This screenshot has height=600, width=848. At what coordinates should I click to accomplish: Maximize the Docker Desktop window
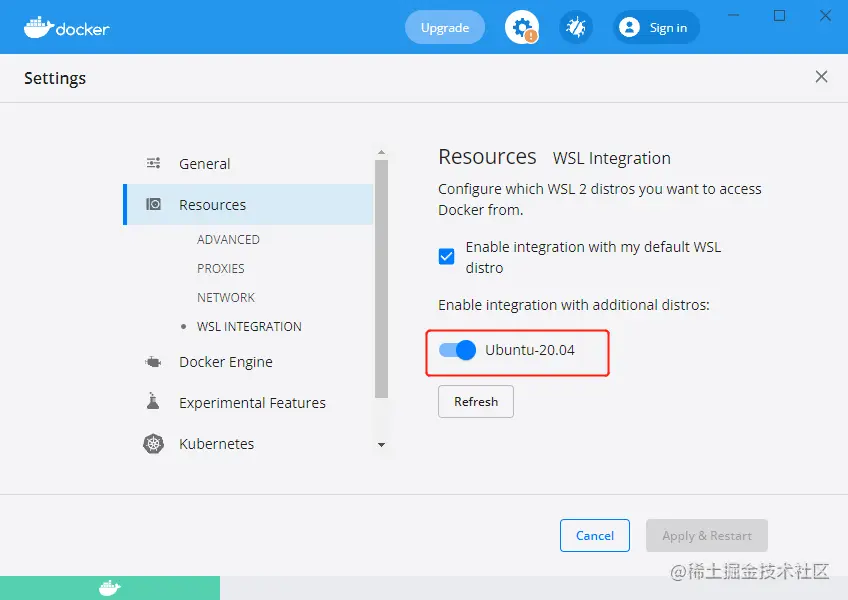(x=779, y=15)
